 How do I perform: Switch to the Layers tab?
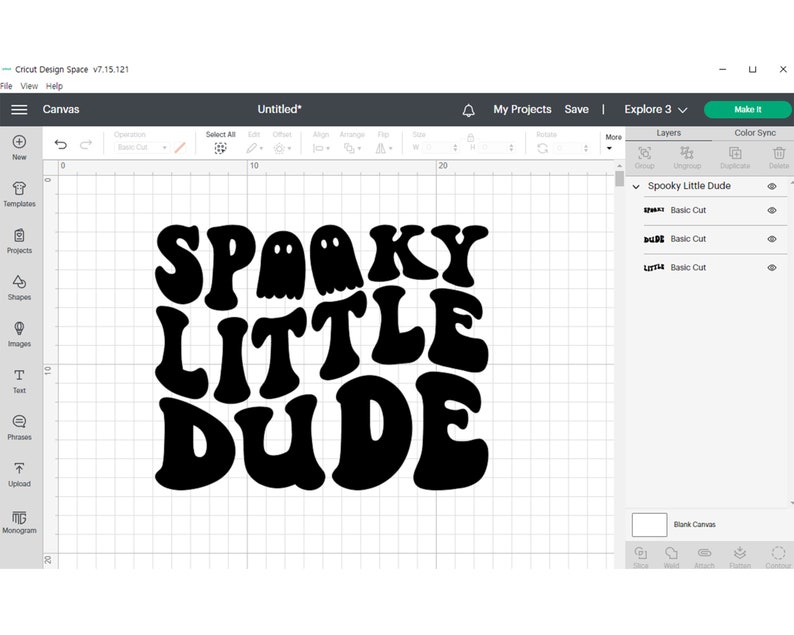pos(668,133)
